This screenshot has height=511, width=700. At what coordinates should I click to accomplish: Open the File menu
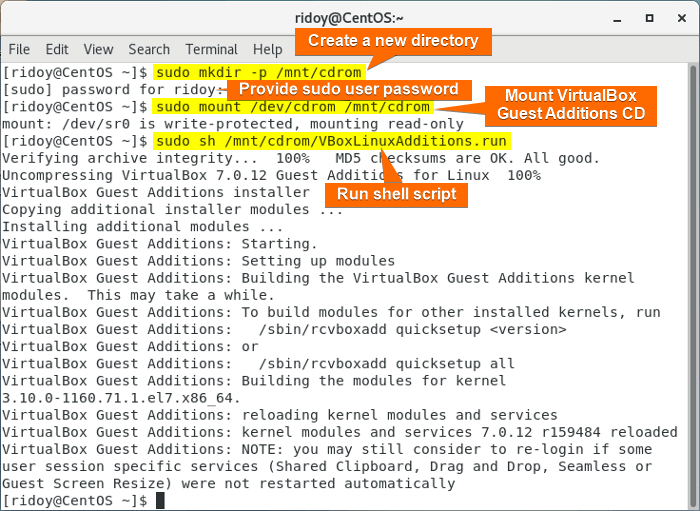coord(19,49)
